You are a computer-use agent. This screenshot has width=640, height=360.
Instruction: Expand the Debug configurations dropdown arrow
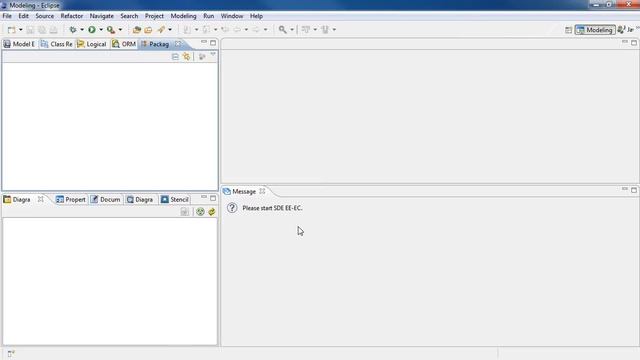(82, 30)
